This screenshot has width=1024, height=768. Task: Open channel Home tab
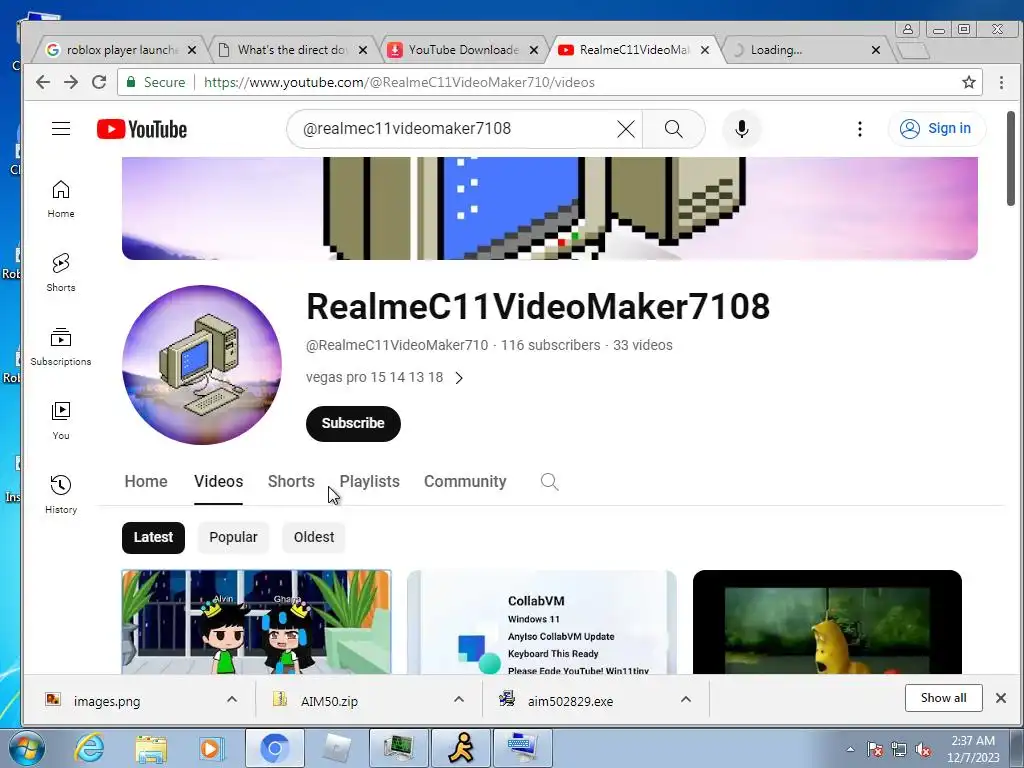pyautogui.click(x=146, y=481)
